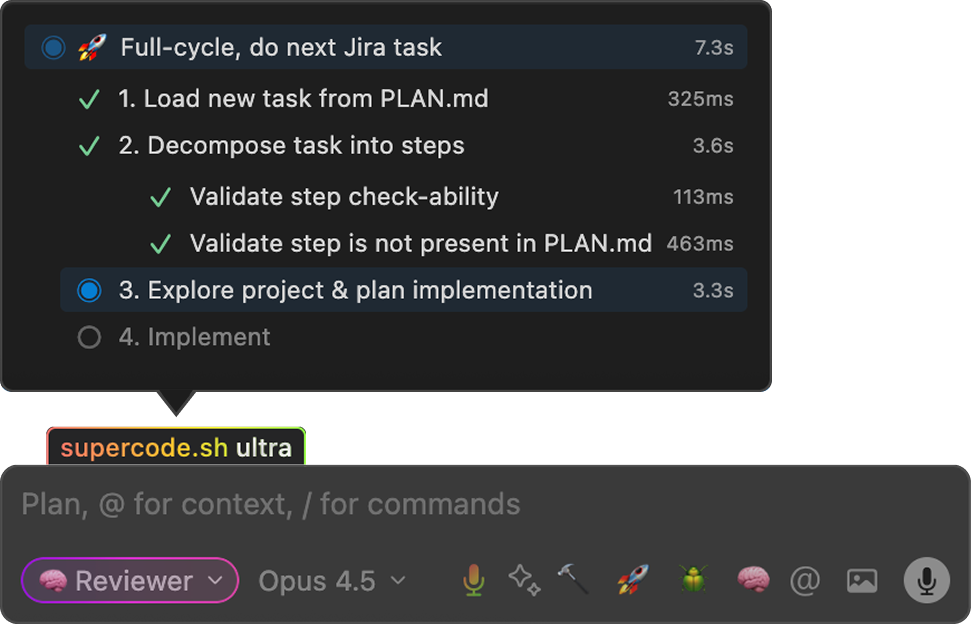Select the hammer build icon
This screenshot has width=972, height=626.
tap(573, 579)
